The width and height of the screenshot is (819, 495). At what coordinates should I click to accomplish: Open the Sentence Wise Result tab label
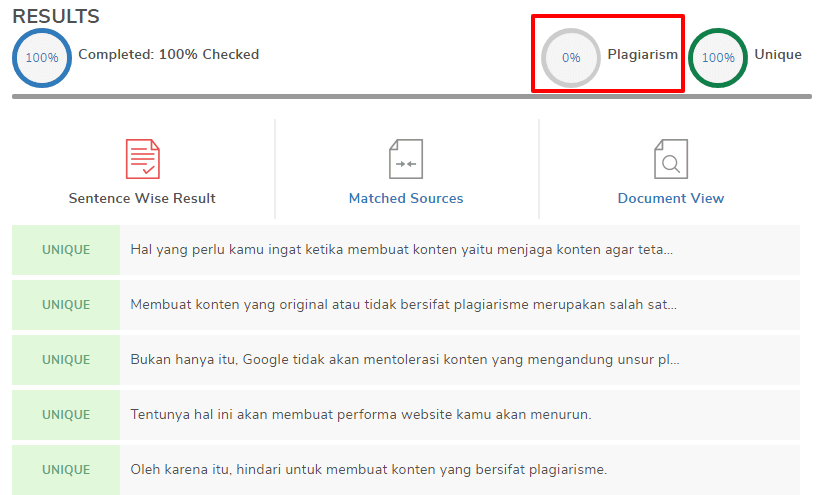(142, 198)
